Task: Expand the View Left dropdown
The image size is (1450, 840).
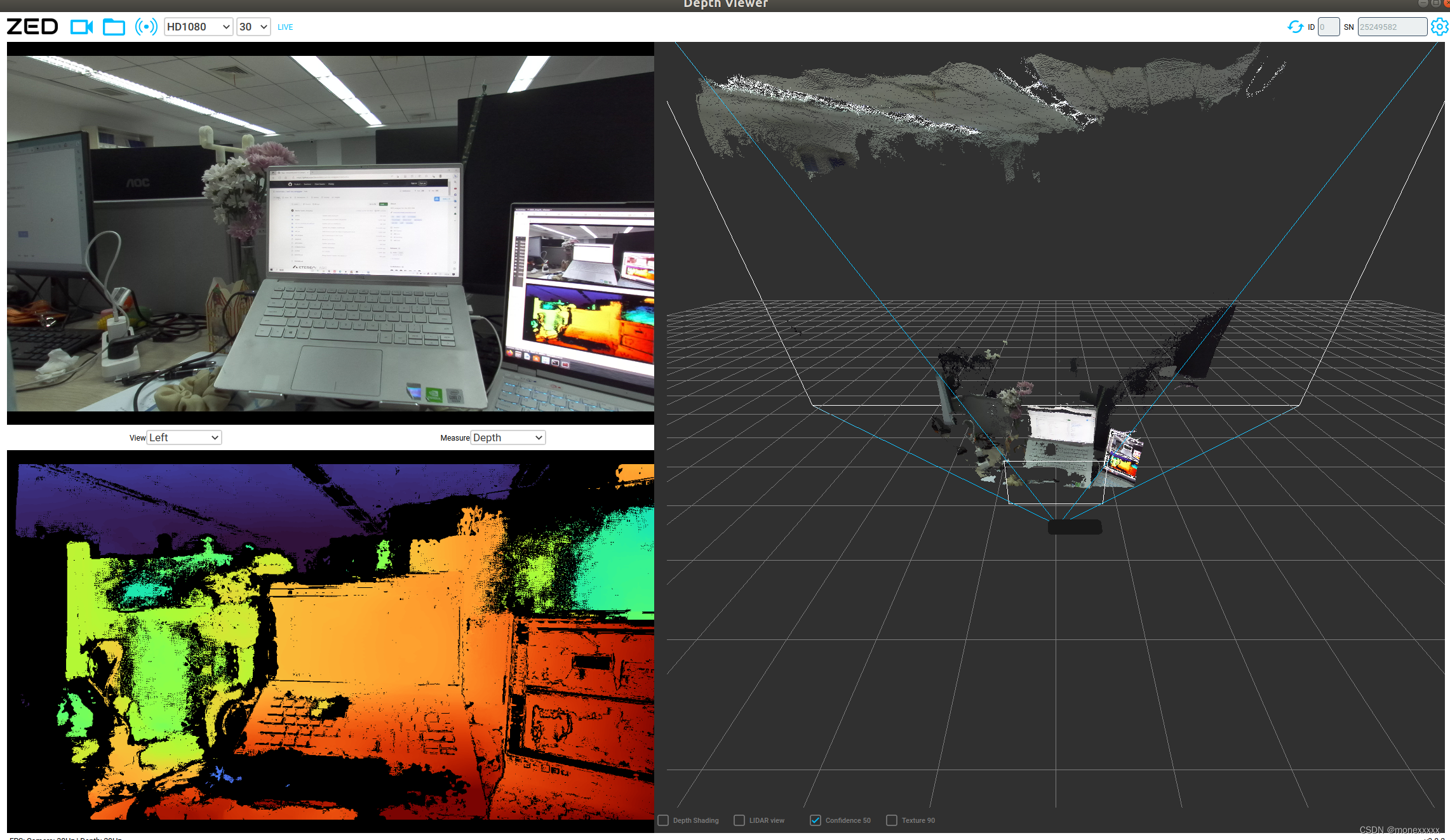Action: pyautogui.click(x=184, y=437)
